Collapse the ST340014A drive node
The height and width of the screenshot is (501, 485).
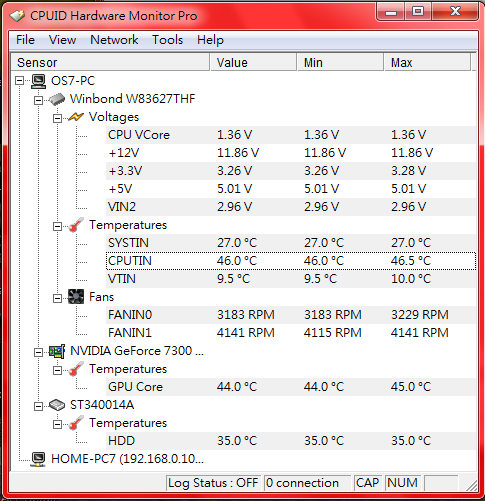39,406
